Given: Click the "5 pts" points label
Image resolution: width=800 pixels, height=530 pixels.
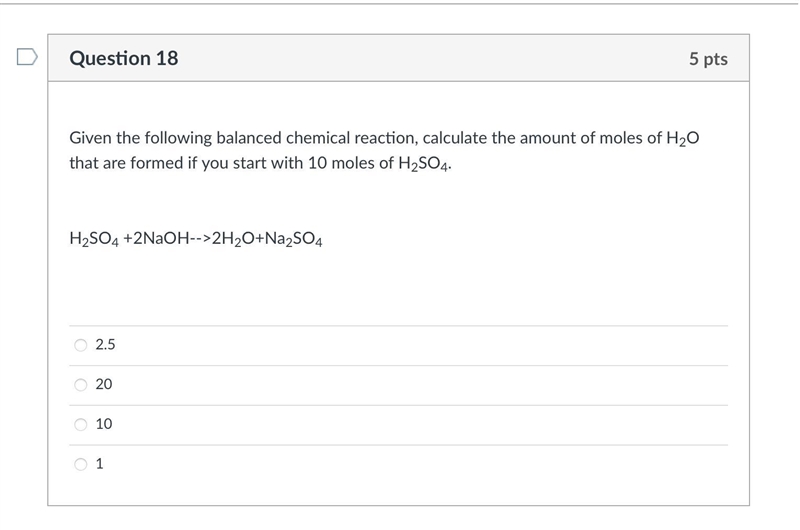Looking at the screenshot, I should coord(708,59).
